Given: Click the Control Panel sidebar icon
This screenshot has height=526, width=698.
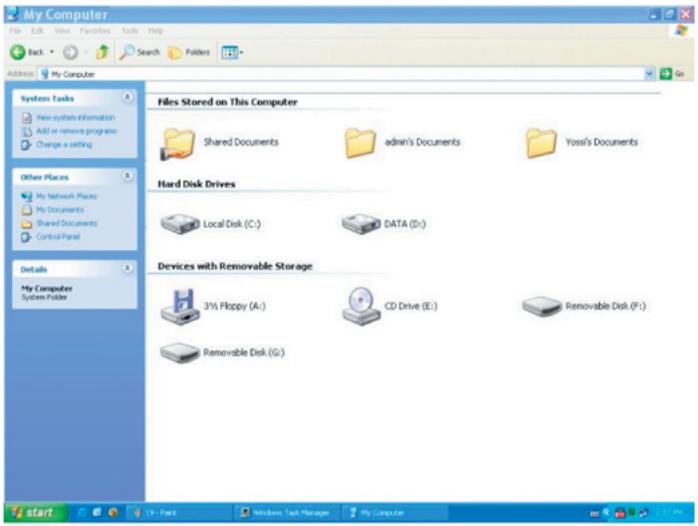Looking at the screenshot, I should tap(26, 237).
